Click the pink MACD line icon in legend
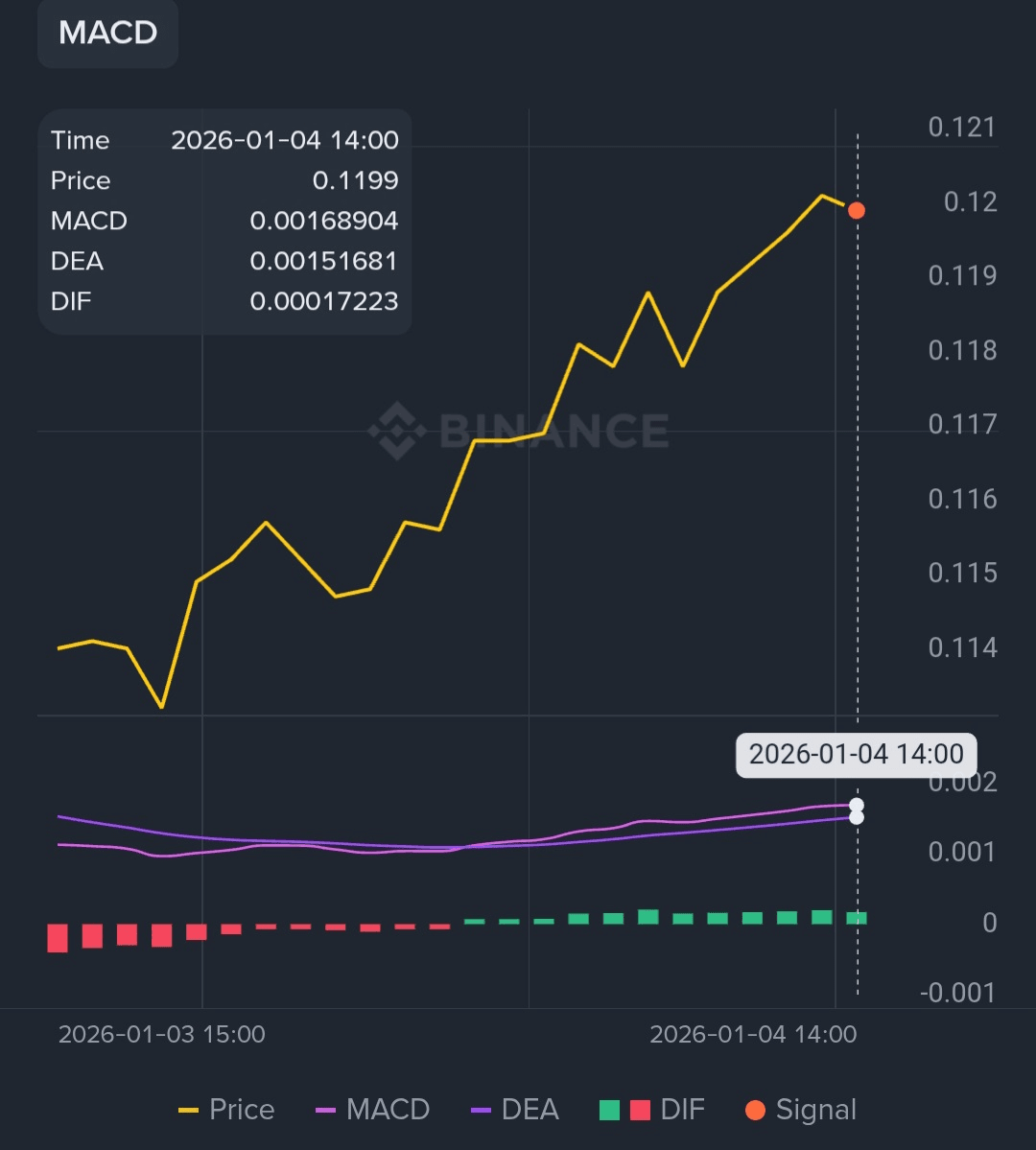The image size is (1036, 1150). tap(325, 1111)
